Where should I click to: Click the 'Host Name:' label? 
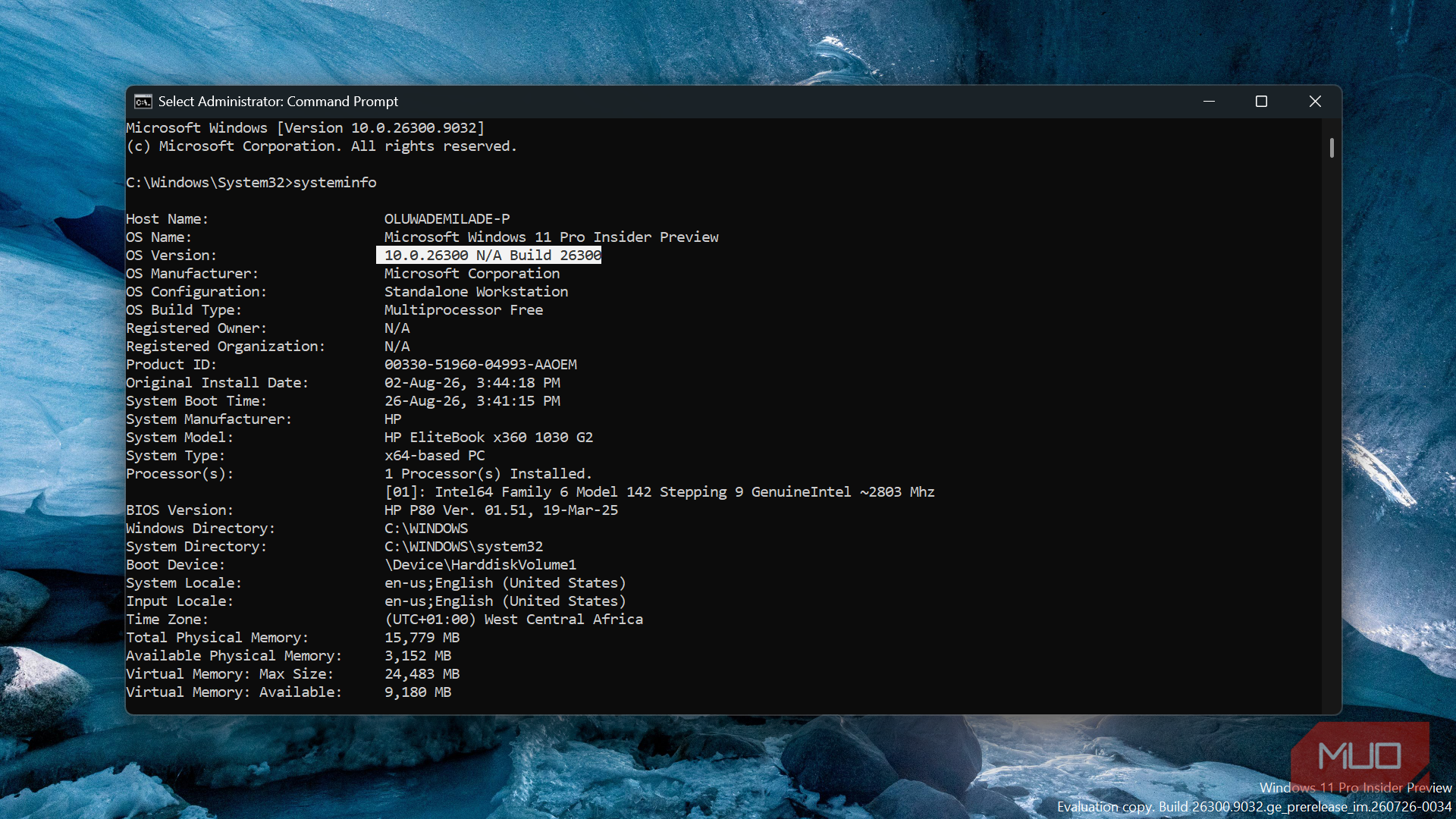167,219
